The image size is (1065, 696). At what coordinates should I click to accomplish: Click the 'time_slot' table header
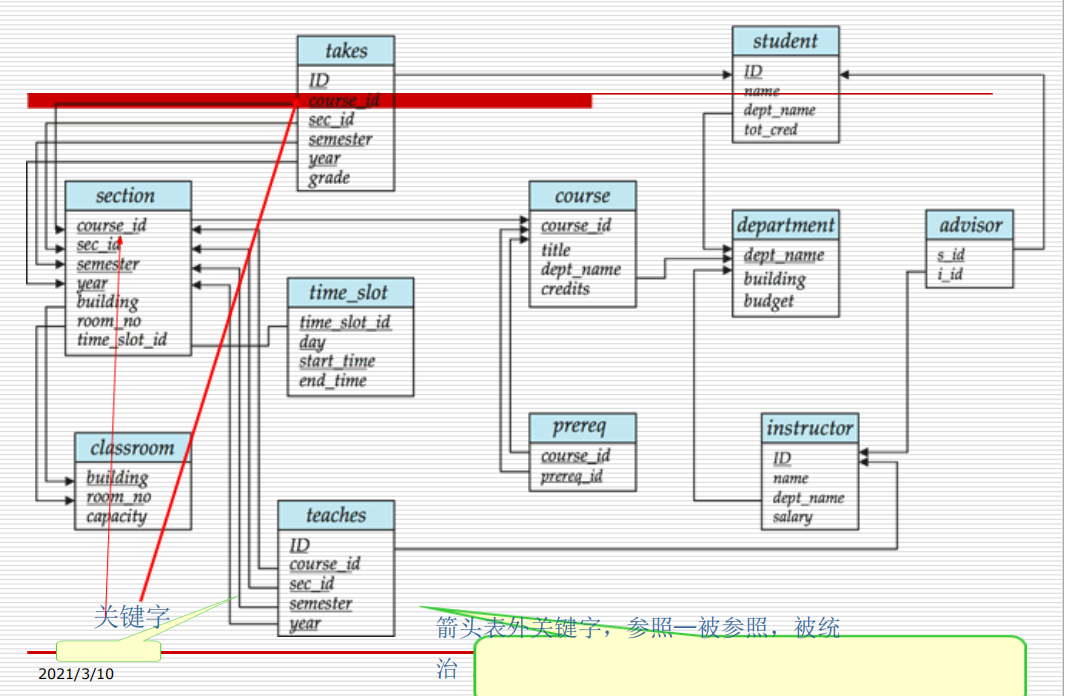pyautogui.click(x=350, y=293)
